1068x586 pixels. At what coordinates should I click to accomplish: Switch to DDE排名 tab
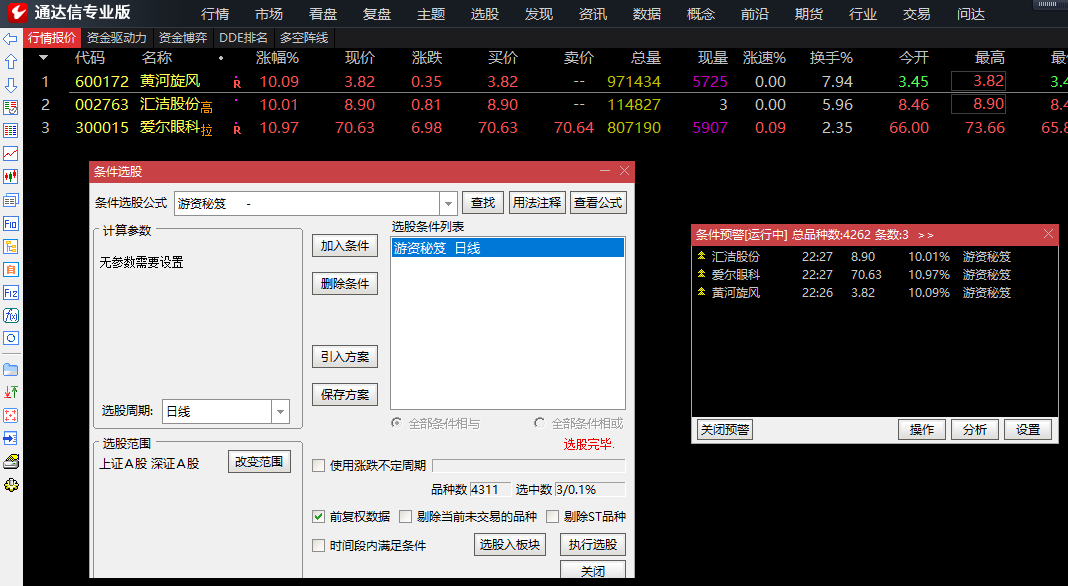tap(243, 38)
